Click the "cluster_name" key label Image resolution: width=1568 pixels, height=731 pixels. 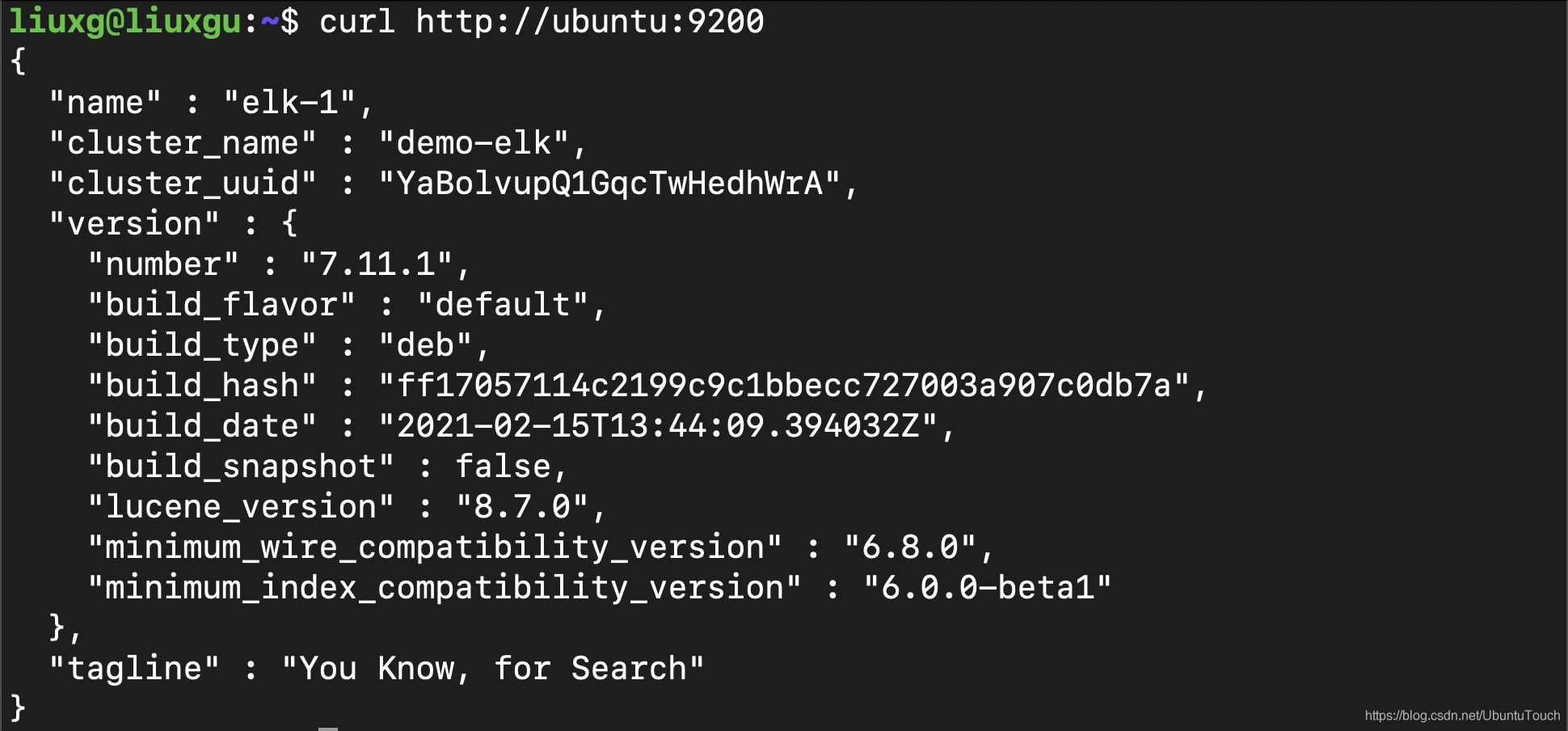183,144
